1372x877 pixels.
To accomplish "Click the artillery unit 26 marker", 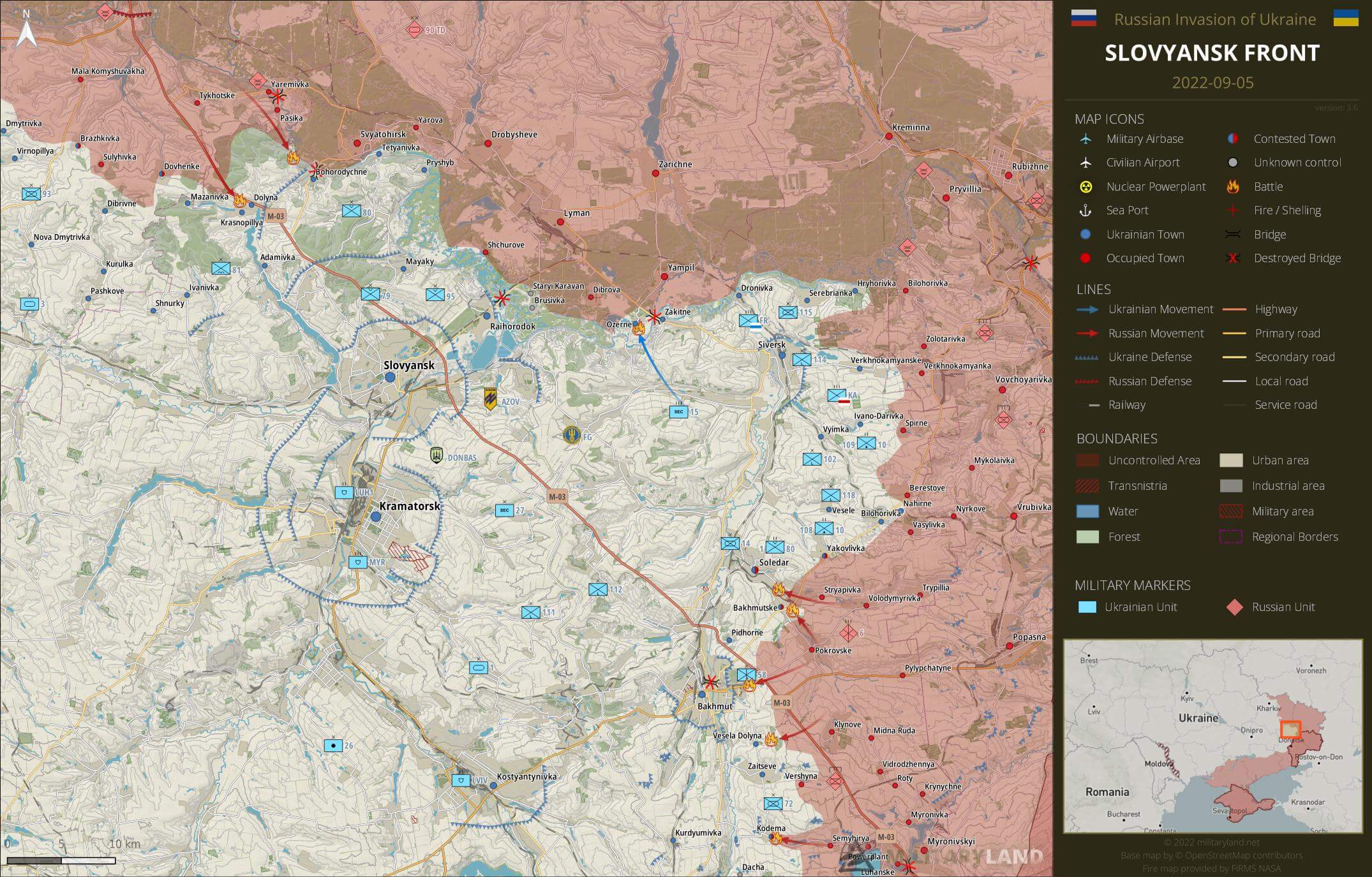I will tap(333, 745).
